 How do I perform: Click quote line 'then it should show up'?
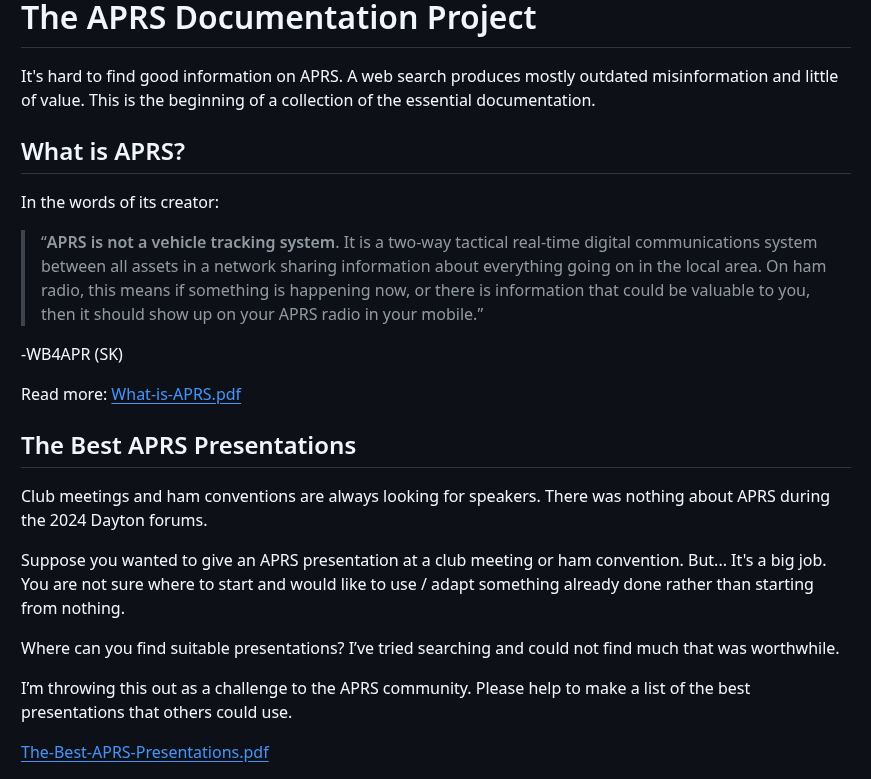tap(262, 314)
